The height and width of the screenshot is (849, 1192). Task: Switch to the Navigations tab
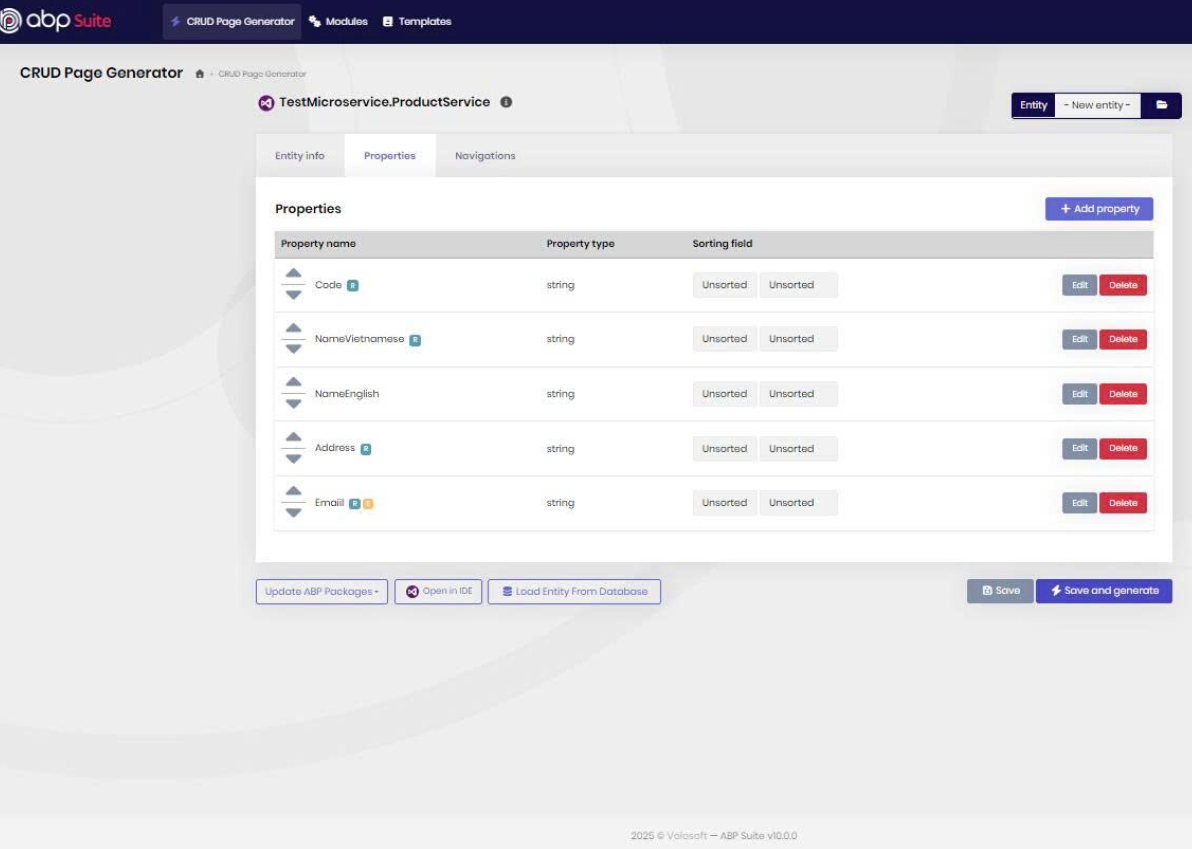(485, 156)
